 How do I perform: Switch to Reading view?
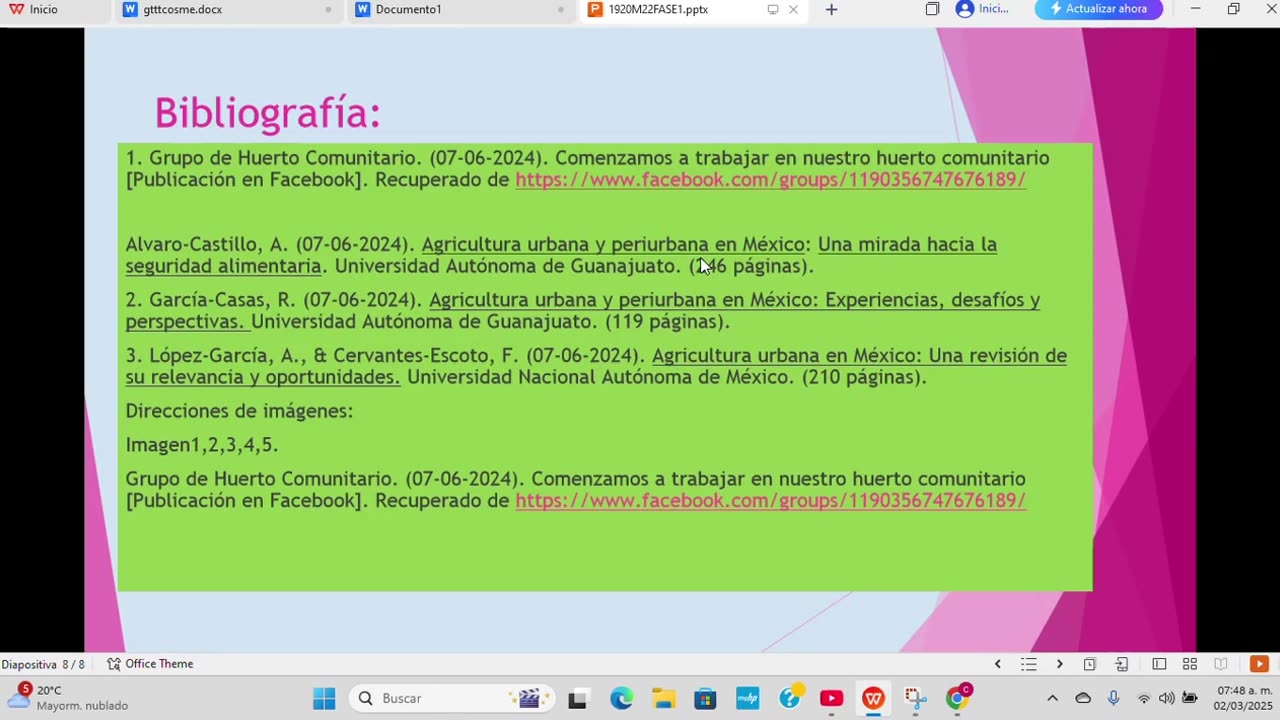click(1221, 664)
